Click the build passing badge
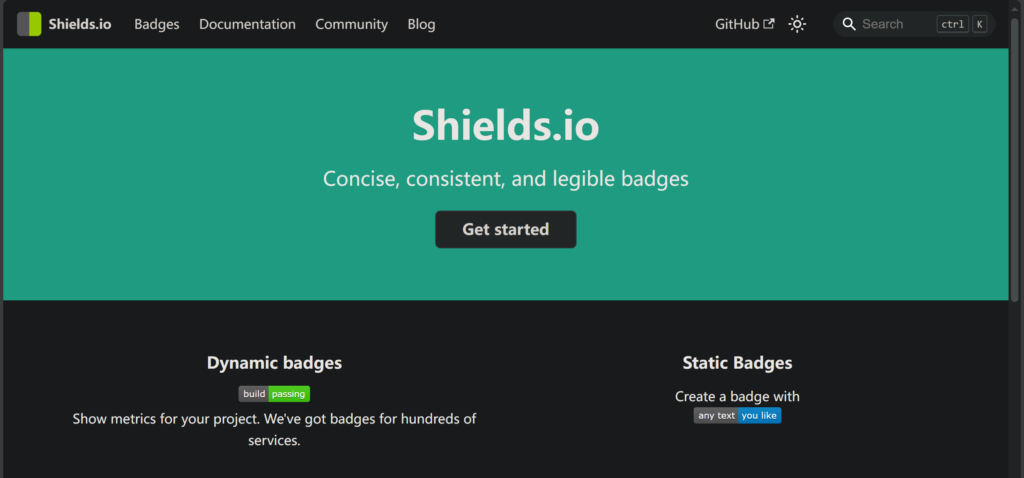The width and height of the screenshot is (1024, 478). pos(274,394)
